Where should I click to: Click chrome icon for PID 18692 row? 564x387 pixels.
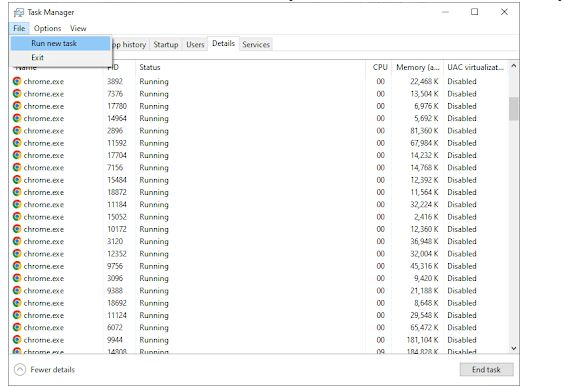coord(17,303)
